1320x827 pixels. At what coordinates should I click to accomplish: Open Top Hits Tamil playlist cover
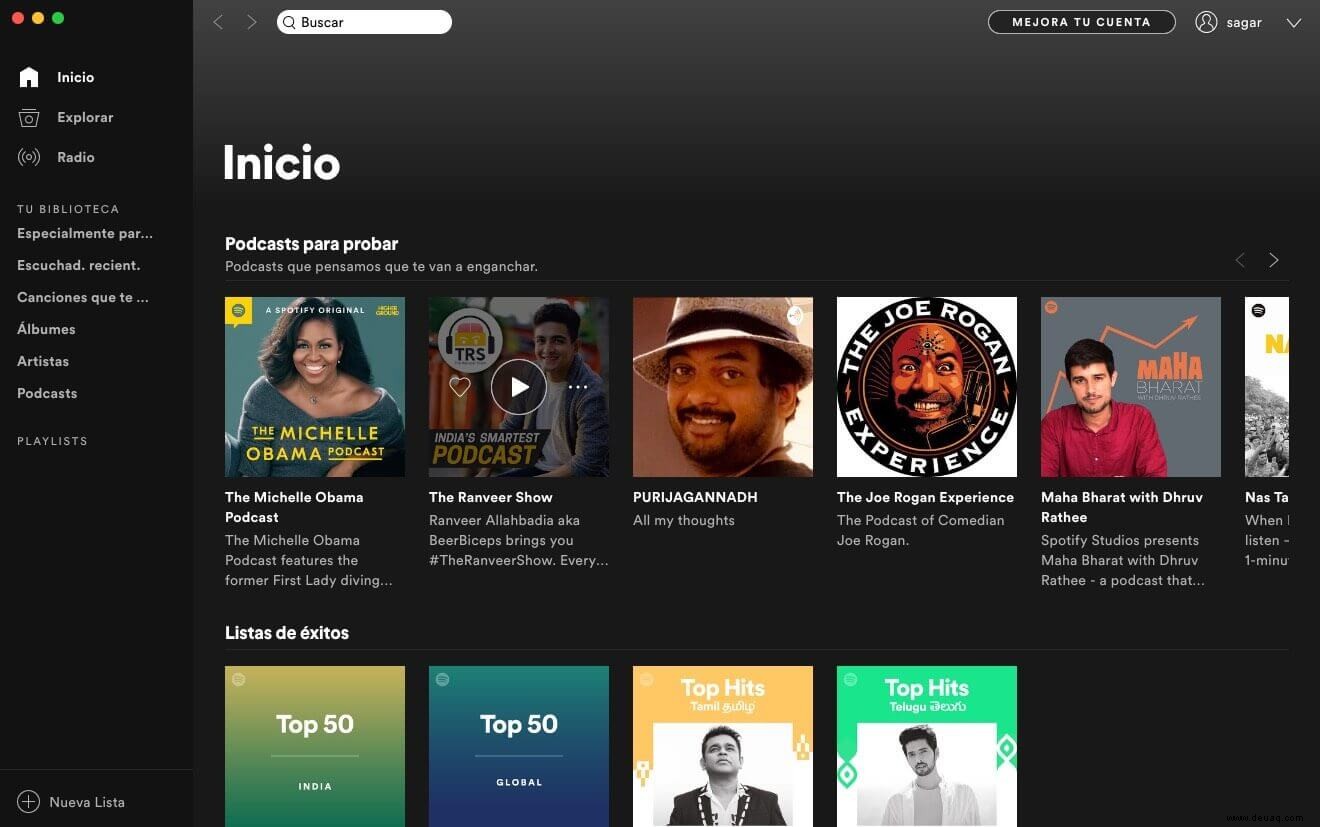click(723, 746)
